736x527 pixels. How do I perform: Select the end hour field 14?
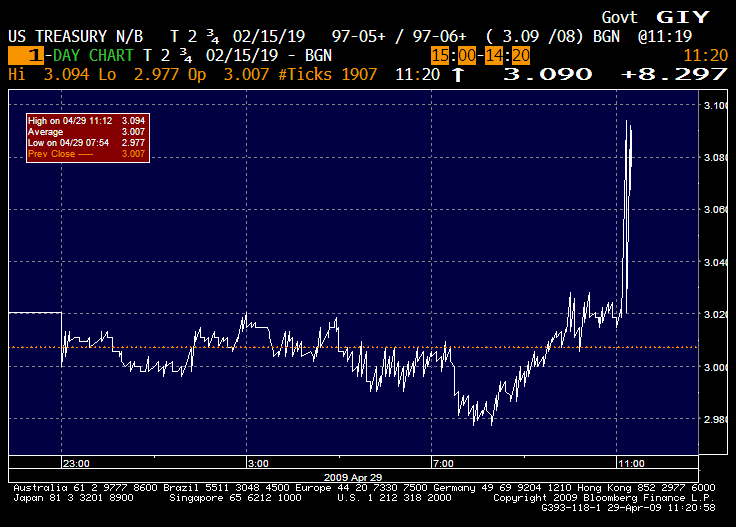pos(494,55)
